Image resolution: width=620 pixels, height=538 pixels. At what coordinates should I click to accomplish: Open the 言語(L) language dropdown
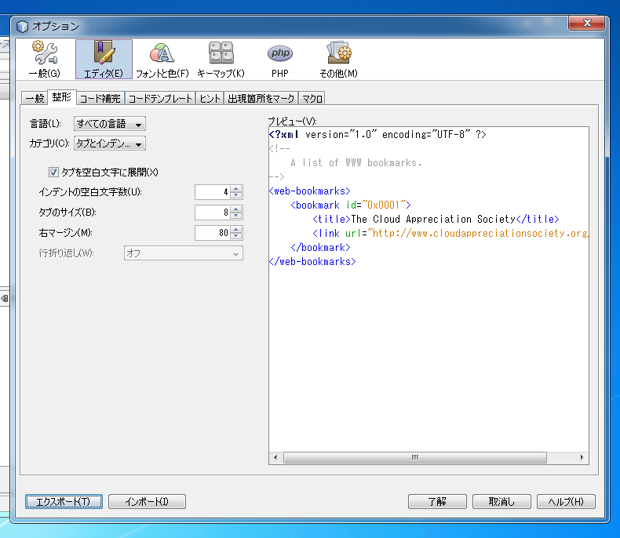pyautogui.click(x=110, y=124)
